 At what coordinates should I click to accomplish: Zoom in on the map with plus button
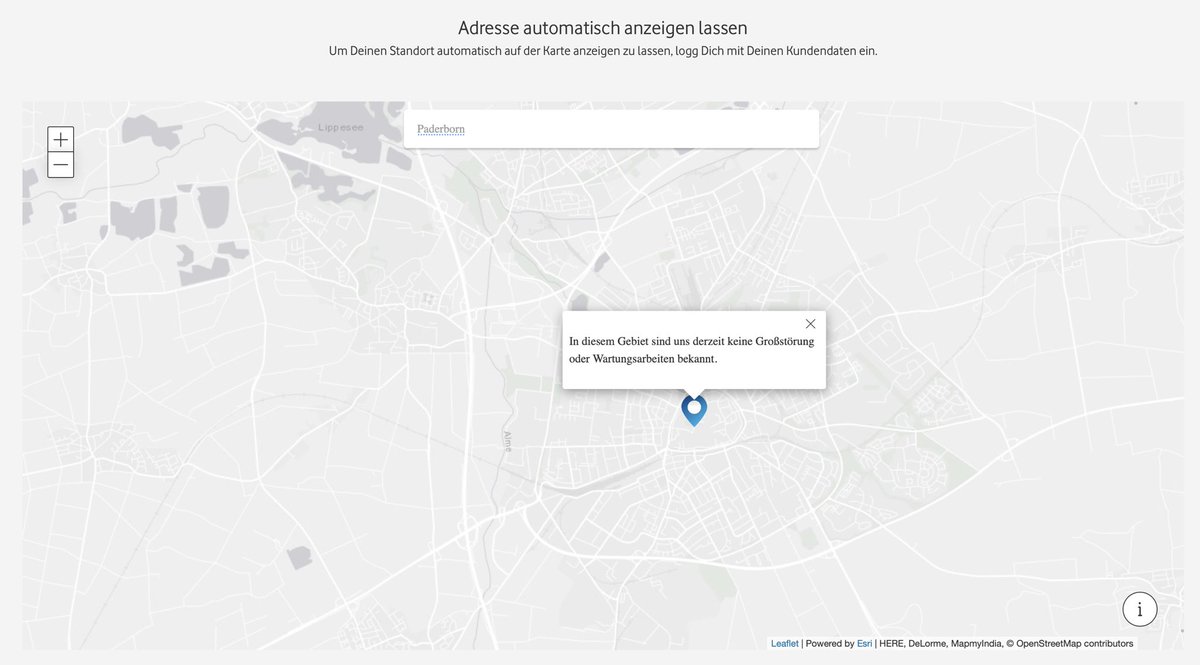(x=61, y=139)
